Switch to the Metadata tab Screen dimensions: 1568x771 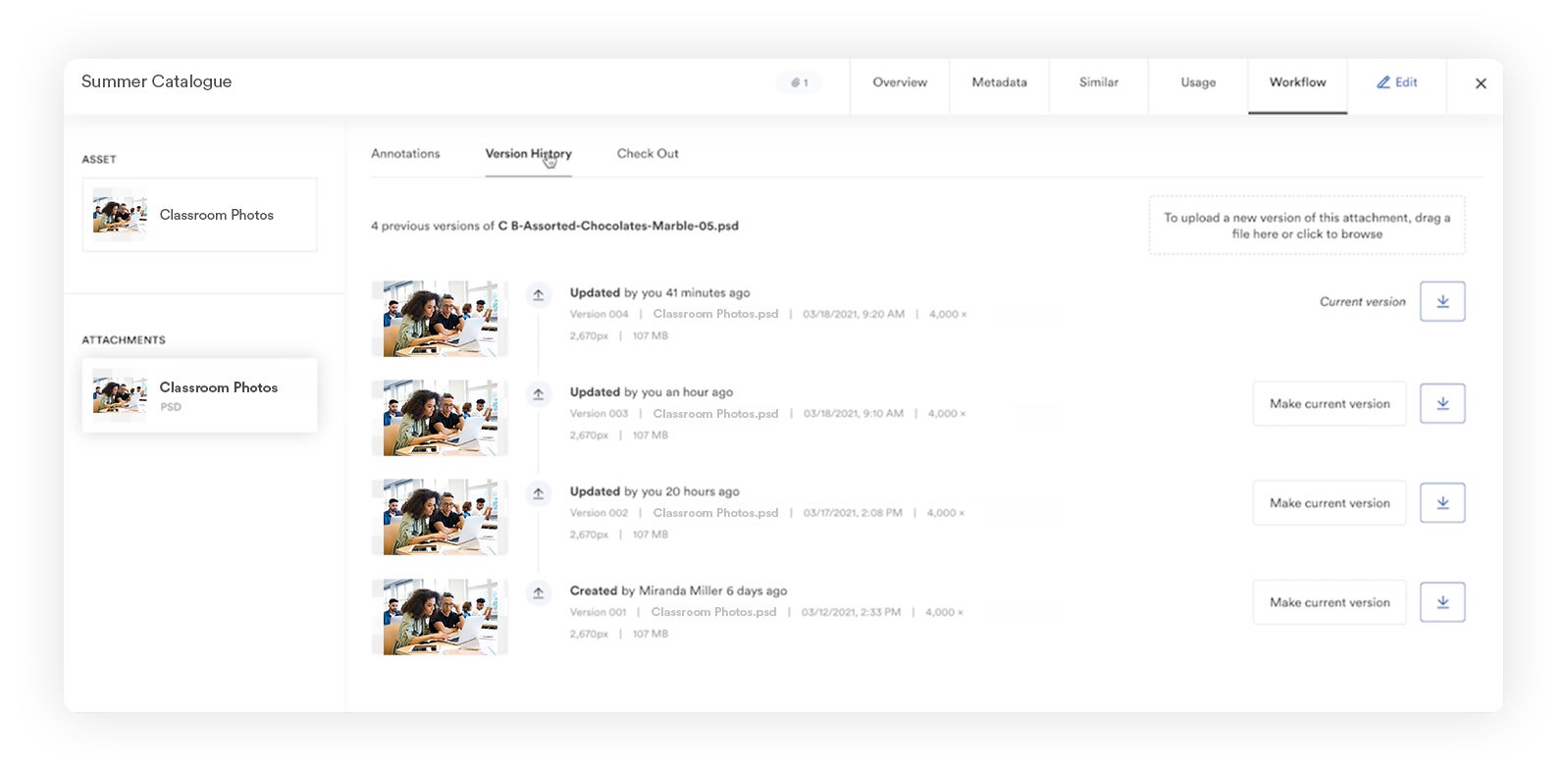coord(999,82)
